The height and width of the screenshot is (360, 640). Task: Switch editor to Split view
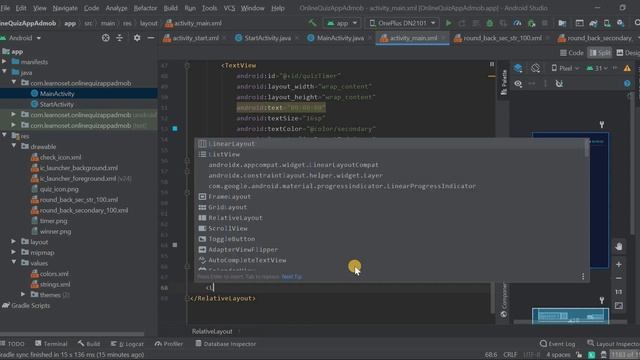tap(600, 53)
